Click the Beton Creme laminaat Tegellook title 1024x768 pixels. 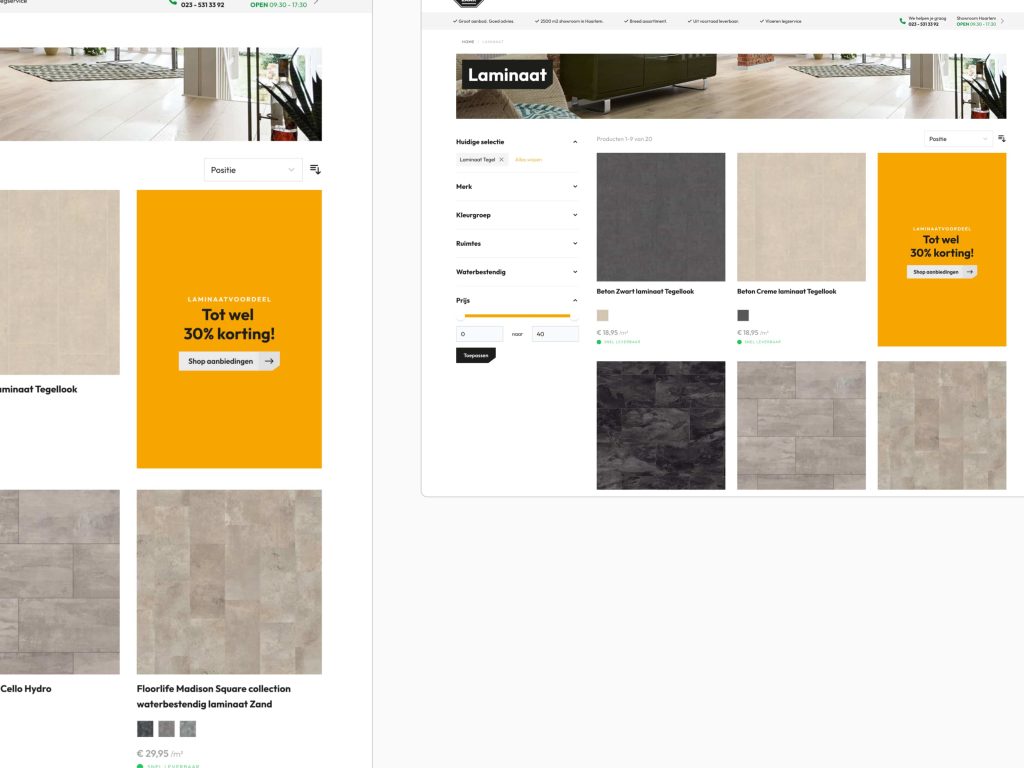786,291
